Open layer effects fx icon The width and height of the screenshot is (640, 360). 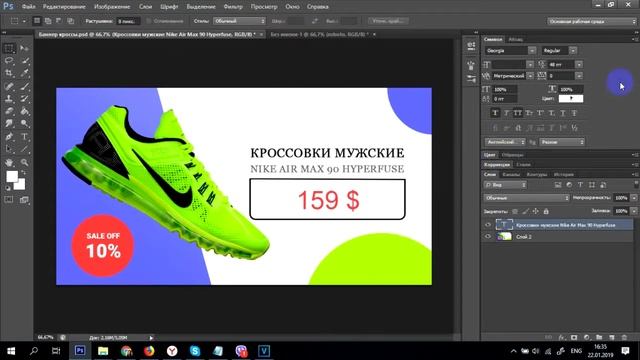tap(562, 338)
